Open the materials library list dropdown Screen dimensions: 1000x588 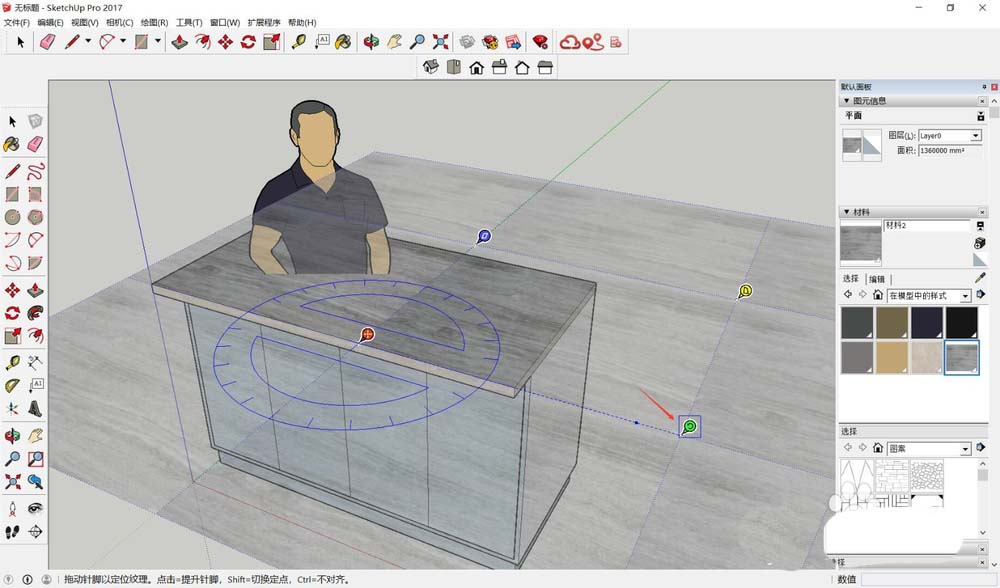(x=965, y=296)
